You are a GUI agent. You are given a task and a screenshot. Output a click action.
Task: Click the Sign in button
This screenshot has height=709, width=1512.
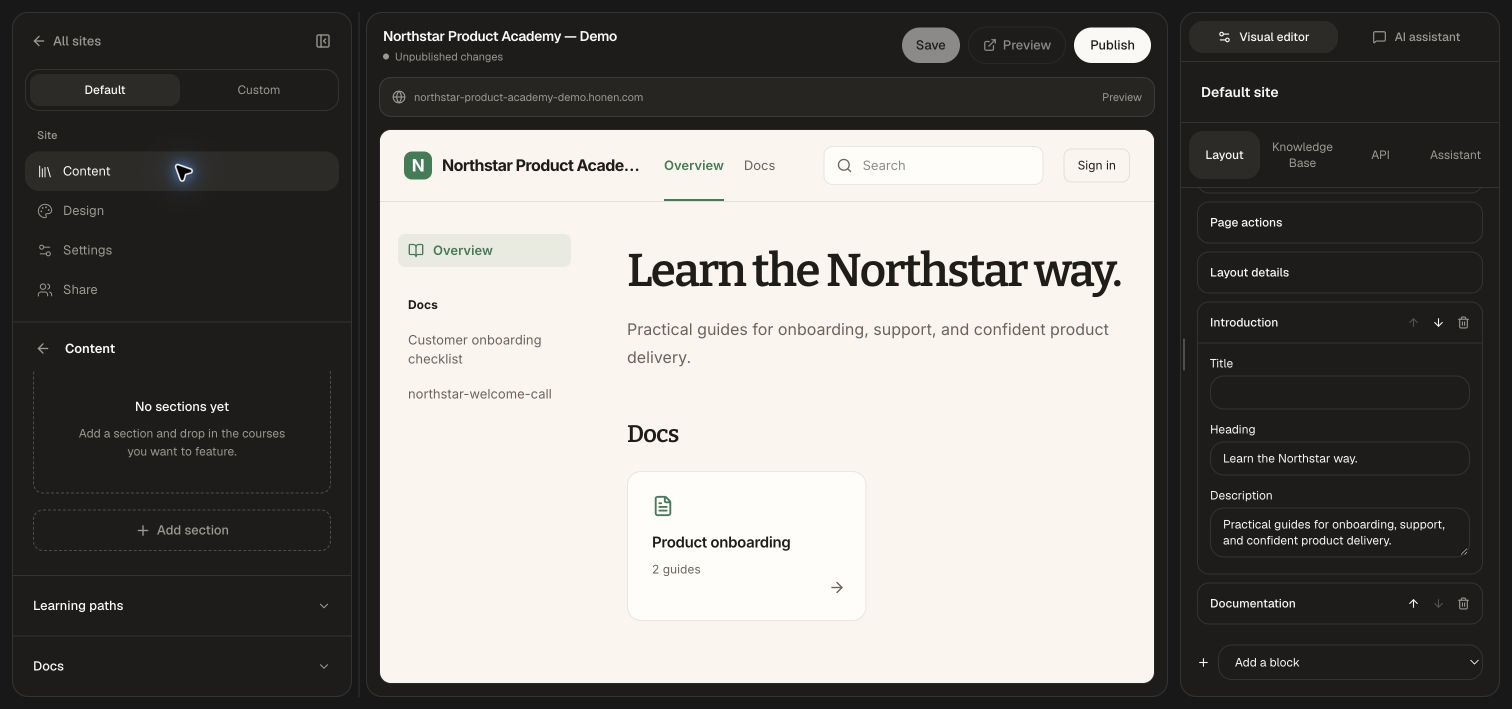pyautogui.click(x=1096, y=166)
